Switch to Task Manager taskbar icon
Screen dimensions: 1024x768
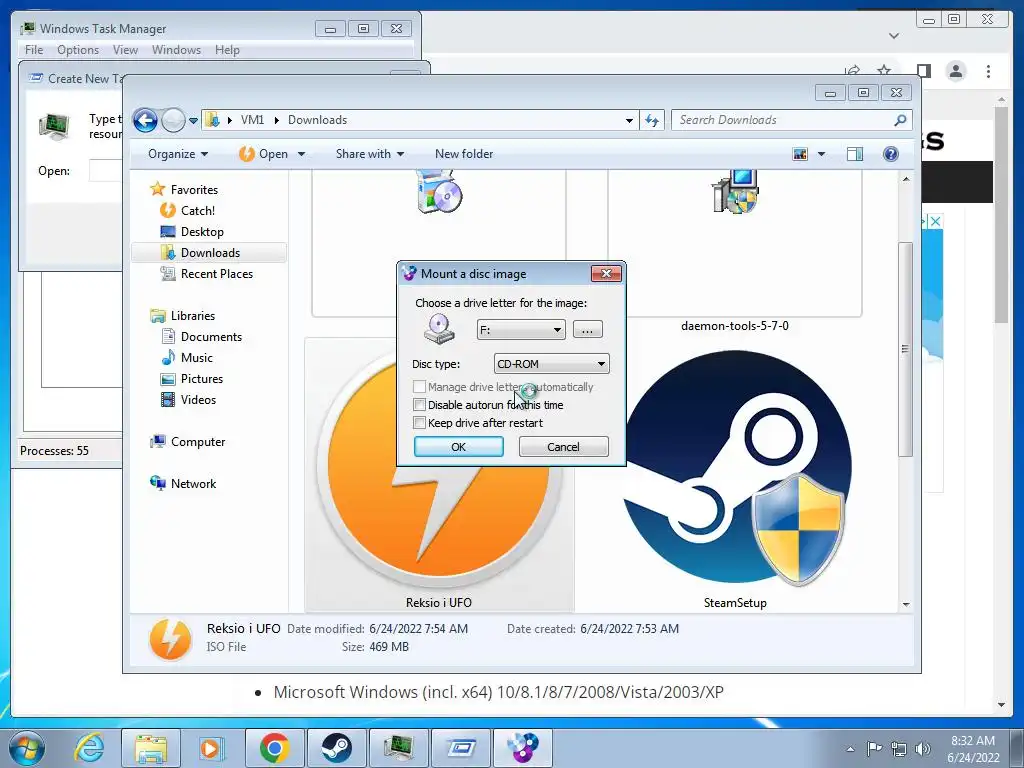click(398, 748)
